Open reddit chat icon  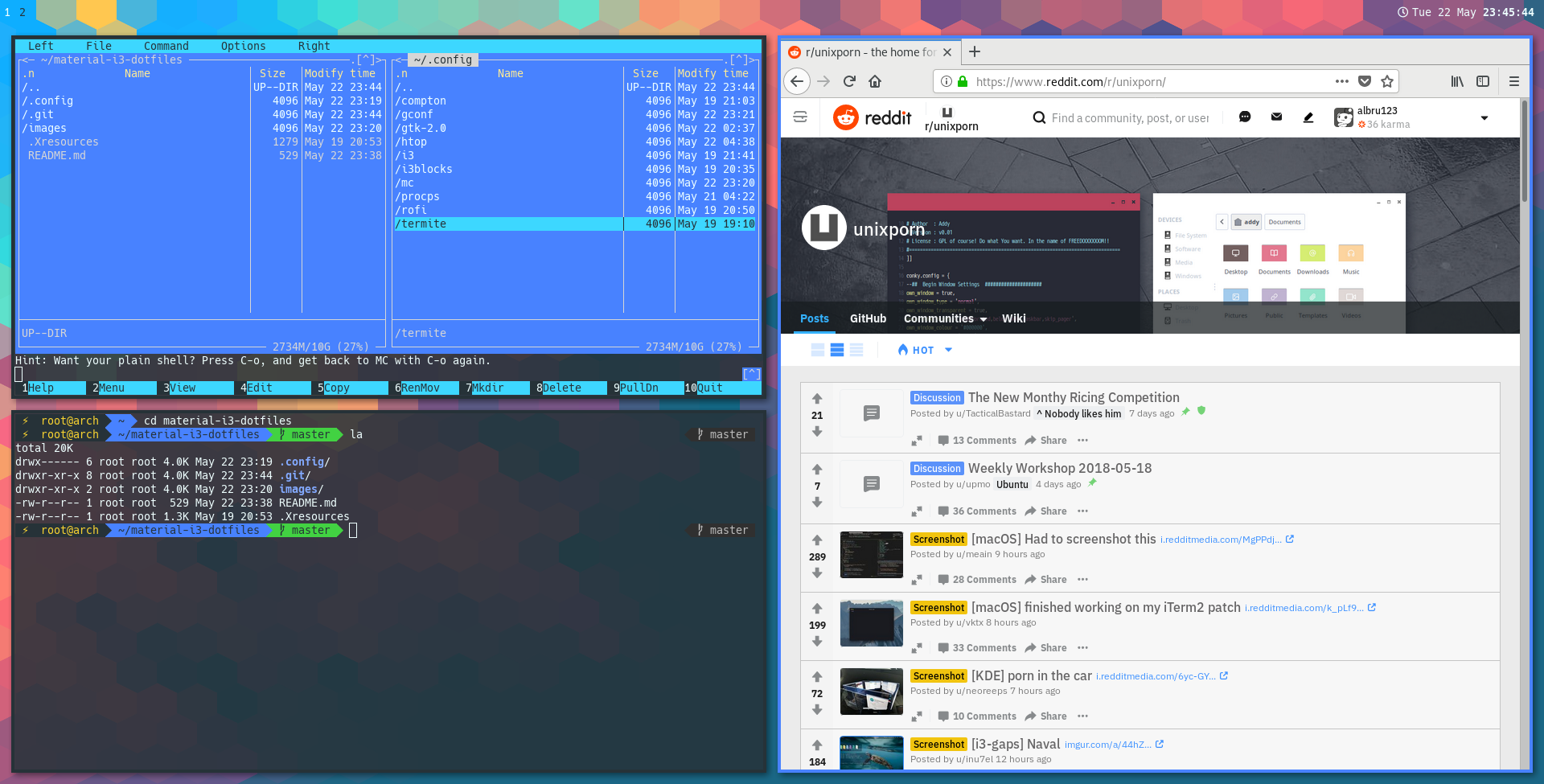coord(1245,117)
